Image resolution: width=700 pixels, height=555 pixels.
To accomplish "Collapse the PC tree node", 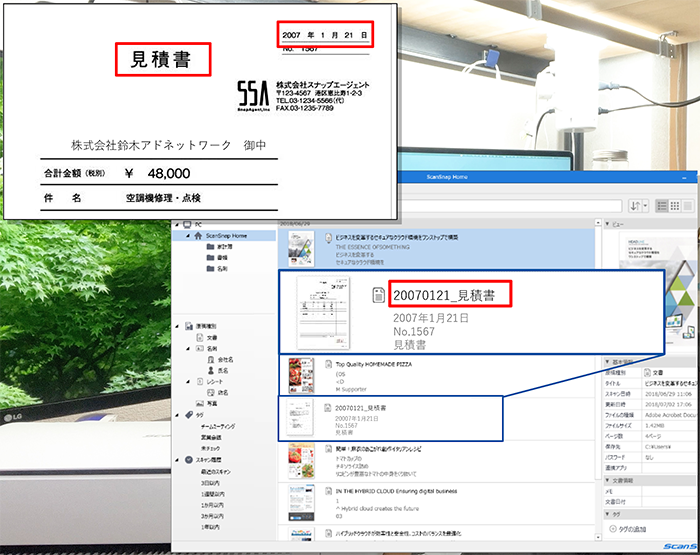I will point(177,225).
